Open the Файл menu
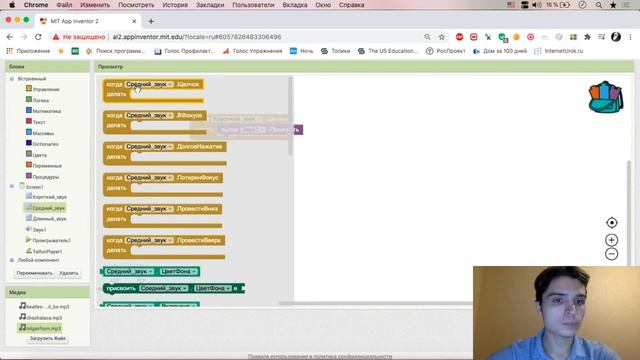This screenshot has height=360, width=640. click(64, 5)
